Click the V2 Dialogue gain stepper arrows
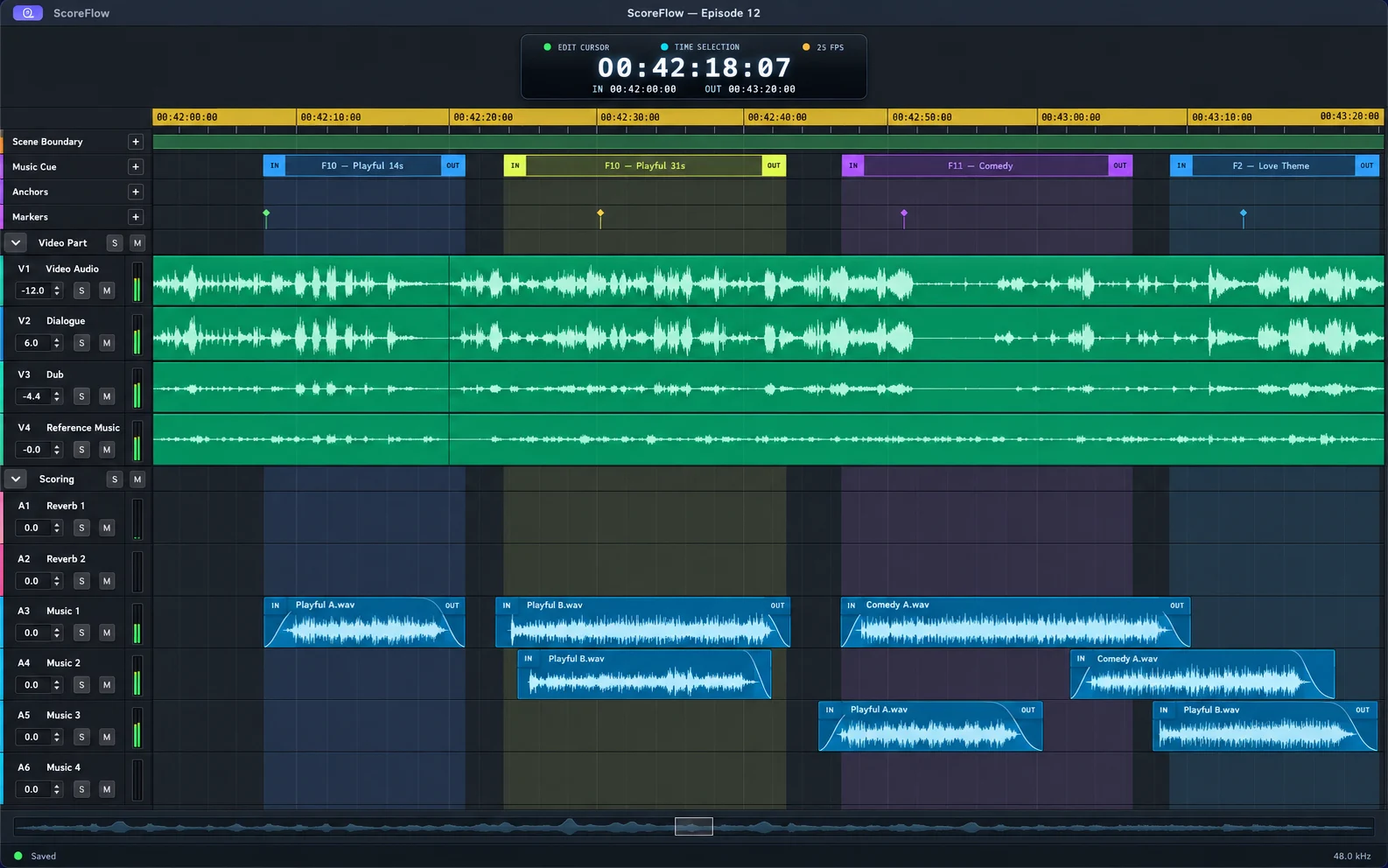 57,343
